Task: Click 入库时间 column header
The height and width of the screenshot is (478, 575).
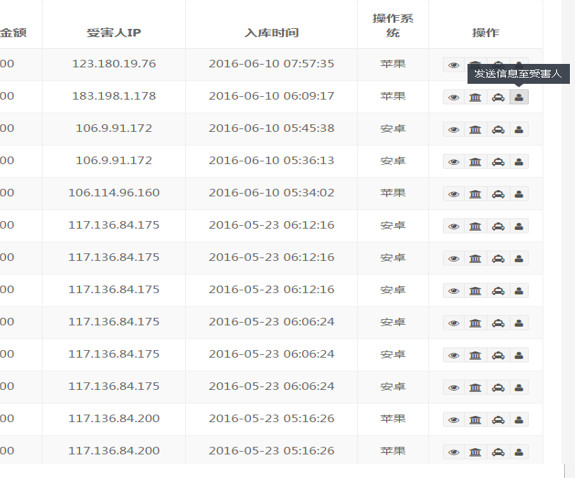Action: 271,33
